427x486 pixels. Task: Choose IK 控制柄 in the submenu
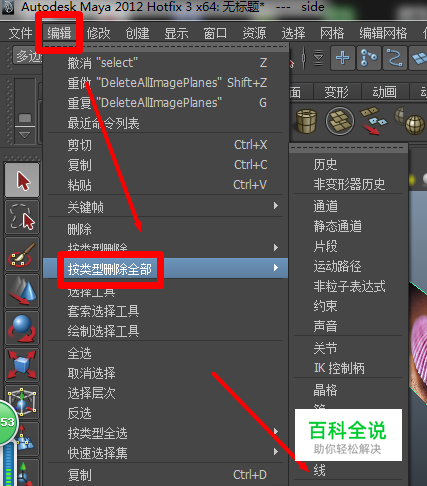[349, 368]
